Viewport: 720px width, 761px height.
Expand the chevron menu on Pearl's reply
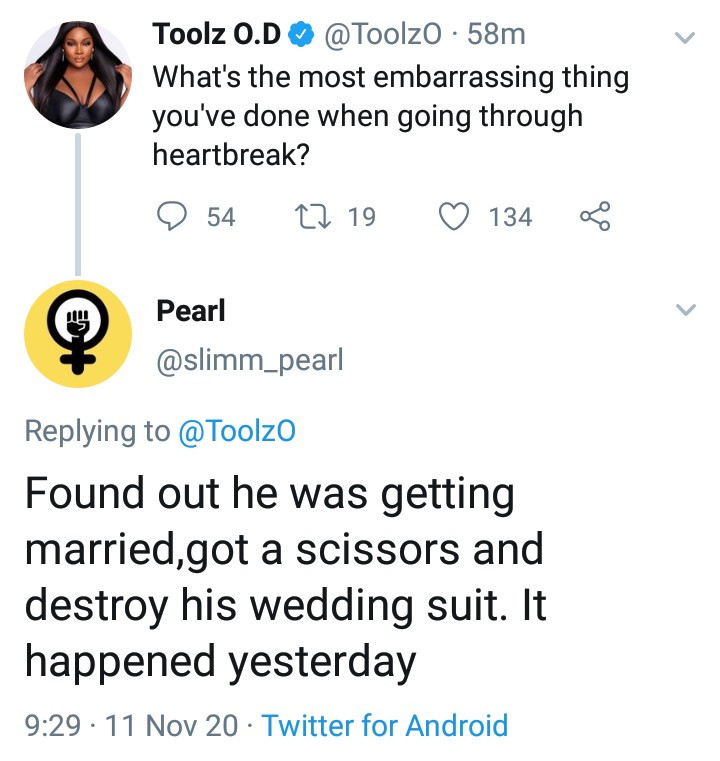(x=685, y=311)
